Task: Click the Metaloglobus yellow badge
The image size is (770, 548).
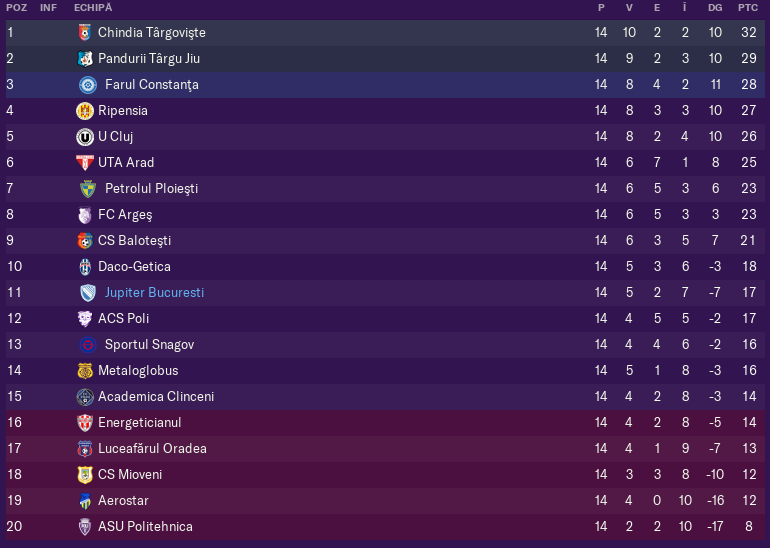Action: (85, 371)
